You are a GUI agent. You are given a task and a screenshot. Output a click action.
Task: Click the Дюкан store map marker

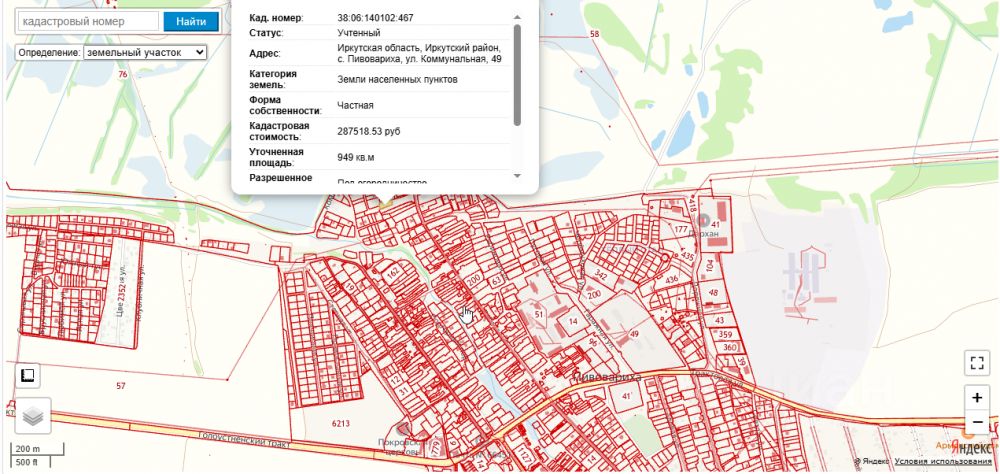704,221
